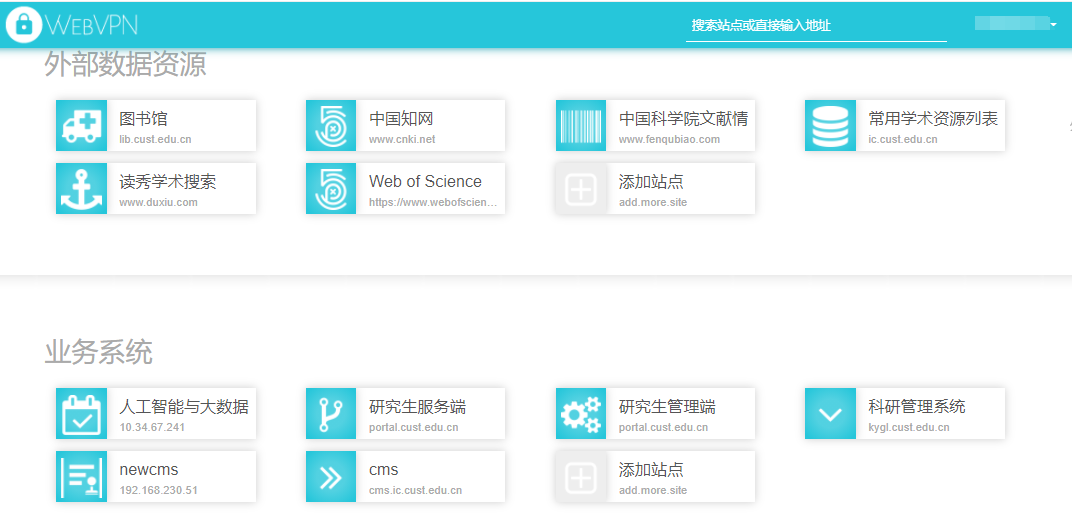Screen dimensions: 1072x532
Task: Click the chevron-down icon for 科研管理系统
Action: click(x=830, y=414)
